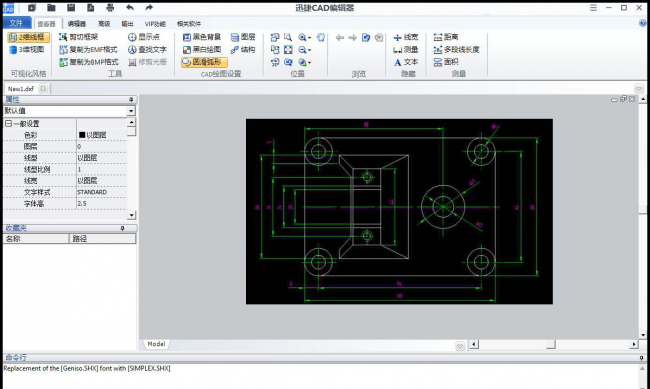Screen dimensions: 650x389
Task: Click the app CAD logo icon
Action: point(8,8)
